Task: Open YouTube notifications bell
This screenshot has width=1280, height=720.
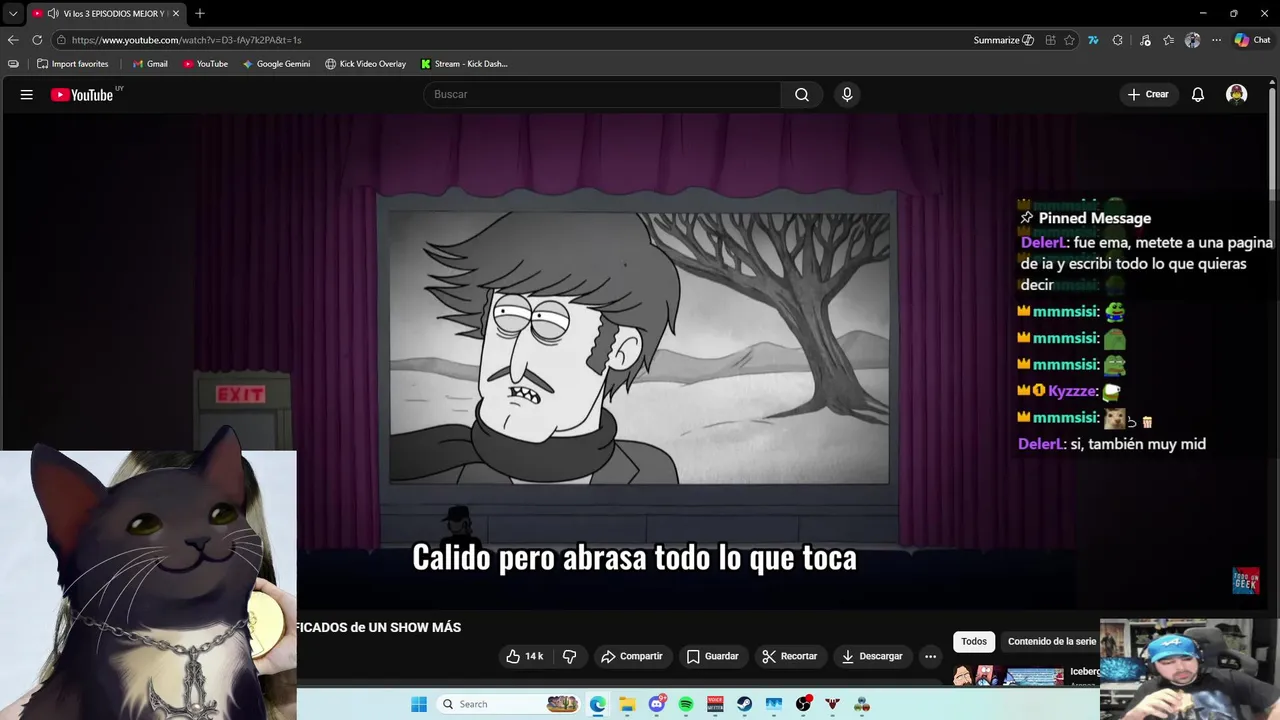Action: (x=1198, y=95)
